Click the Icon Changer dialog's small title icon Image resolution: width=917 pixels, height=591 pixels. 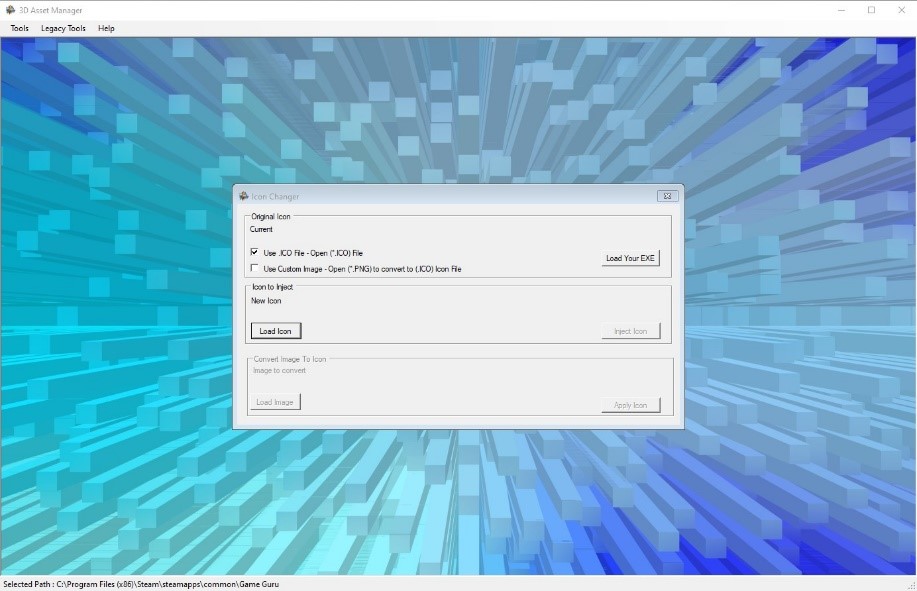pyautogui.click(x=244, y=196)
